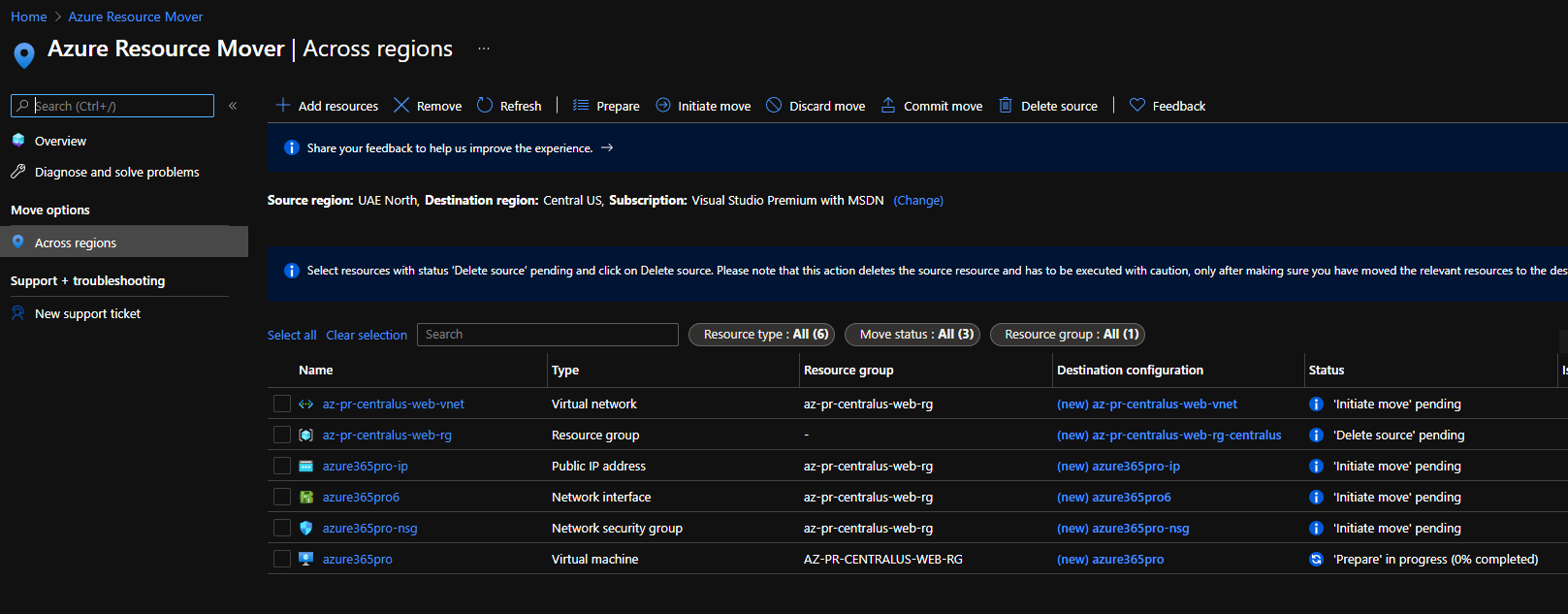Click the network interface icon for azure365pro6
1568x614 pixels.
pos(306,498)
